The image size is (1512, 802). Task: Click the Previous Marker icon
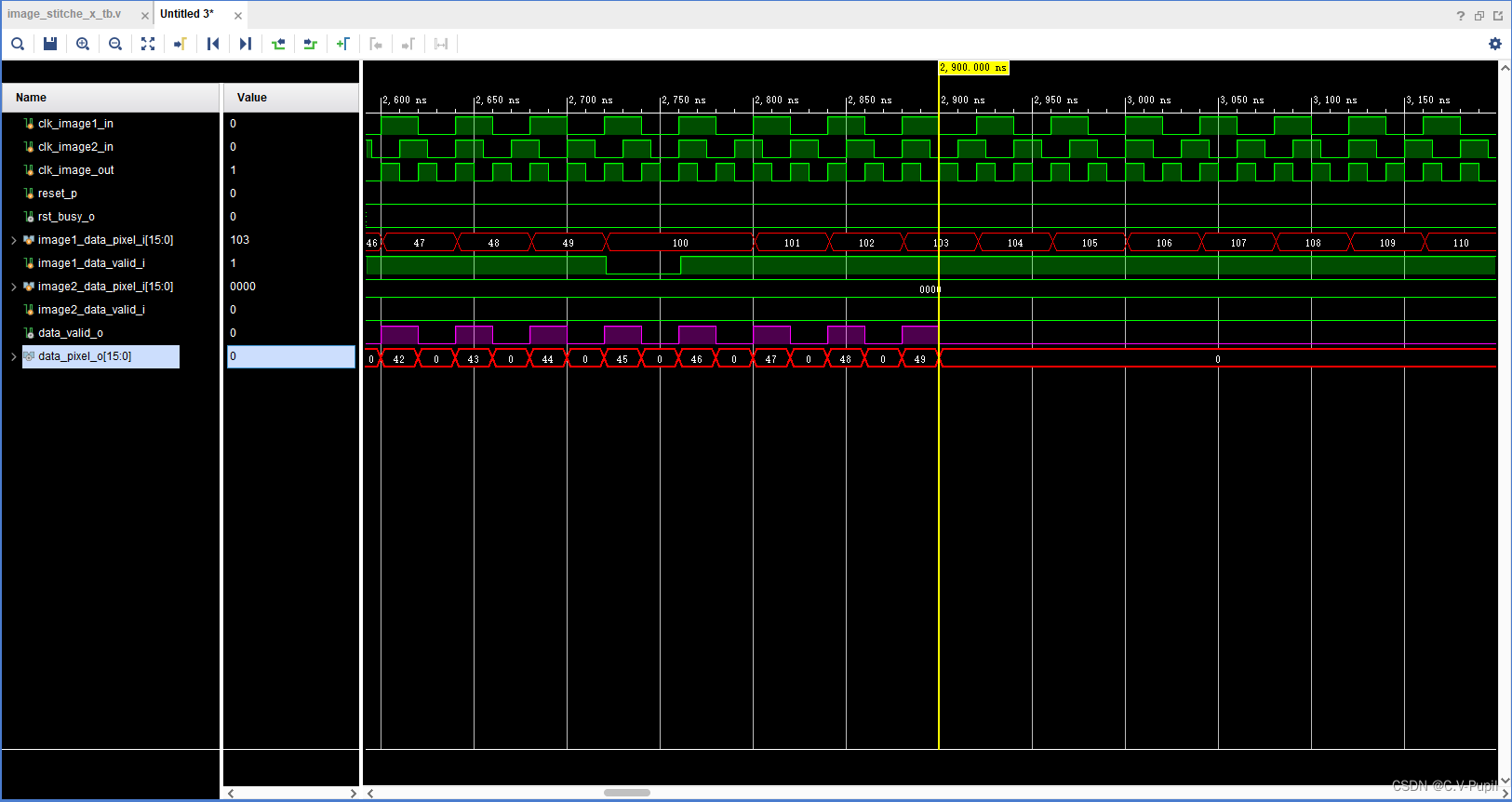point(376,44)
